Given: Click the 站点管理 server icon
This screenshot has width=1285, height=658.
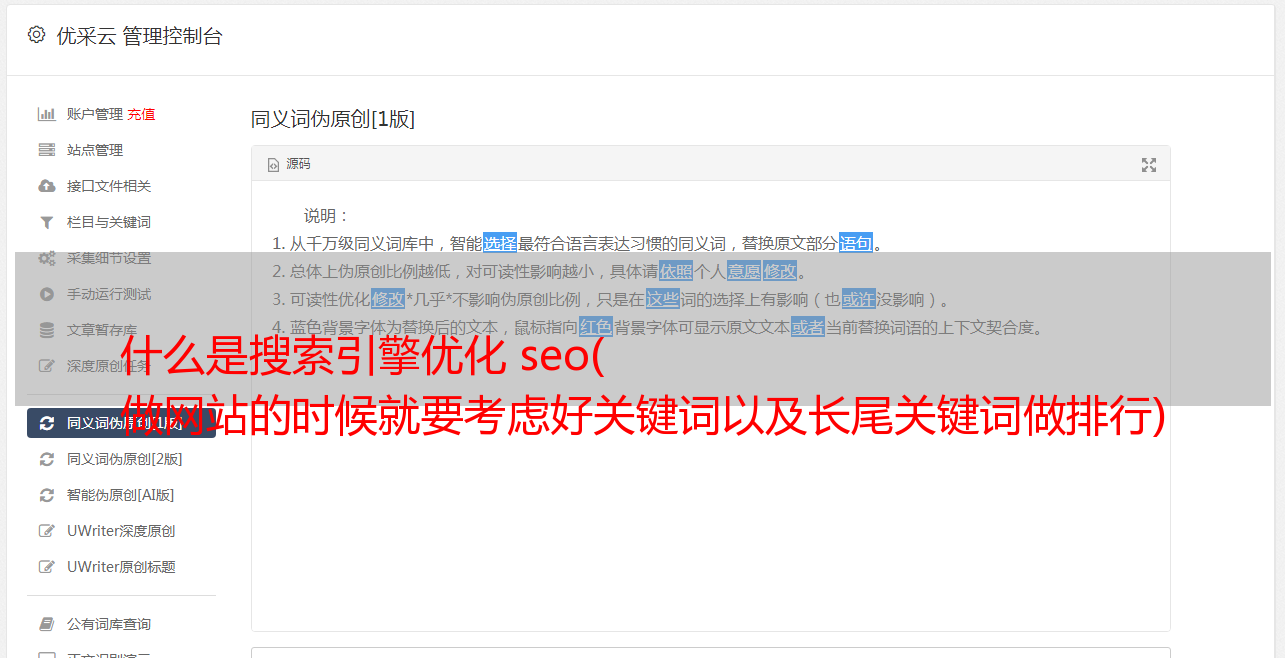Looking at the screenshot, I should [x=47, y=150].
